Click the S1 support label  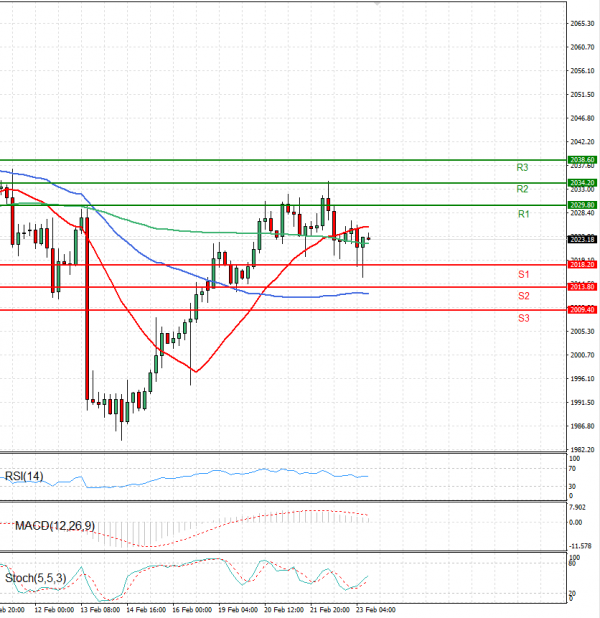coord(523,274)
